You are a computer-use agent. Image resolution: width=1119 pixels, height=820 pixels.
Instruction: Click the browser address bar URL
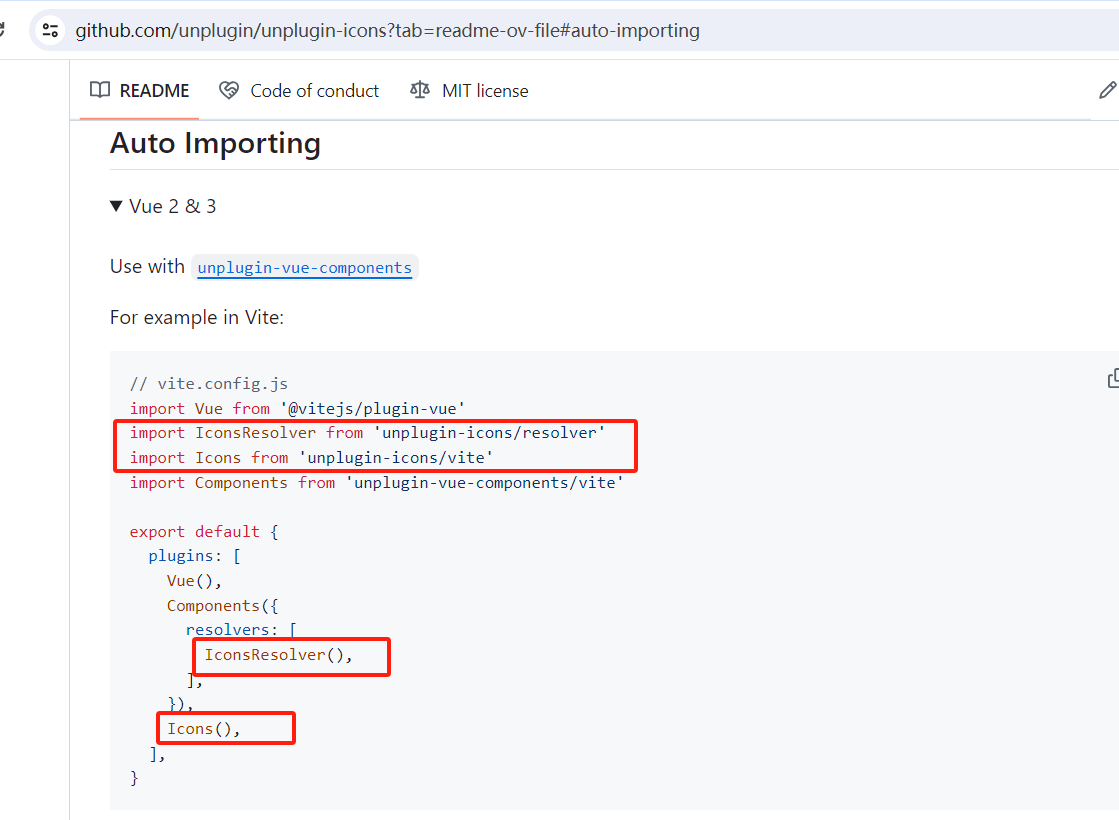387,31
